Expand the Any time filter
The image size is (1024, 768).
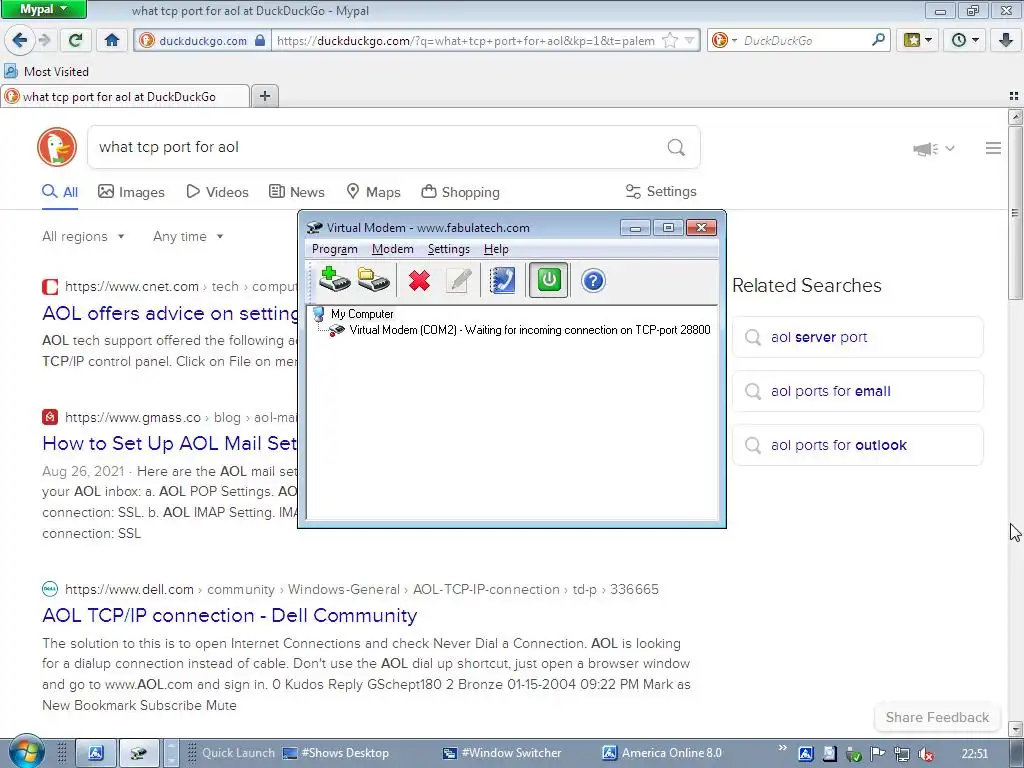tap(188, 236)
